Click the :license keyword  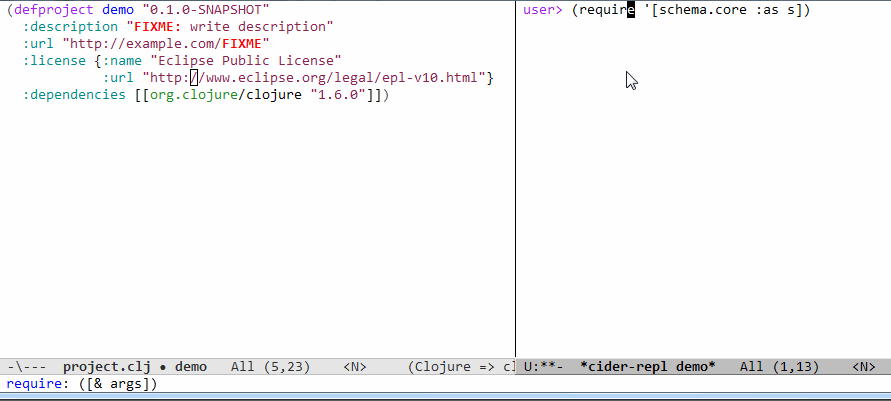point(55,61)
